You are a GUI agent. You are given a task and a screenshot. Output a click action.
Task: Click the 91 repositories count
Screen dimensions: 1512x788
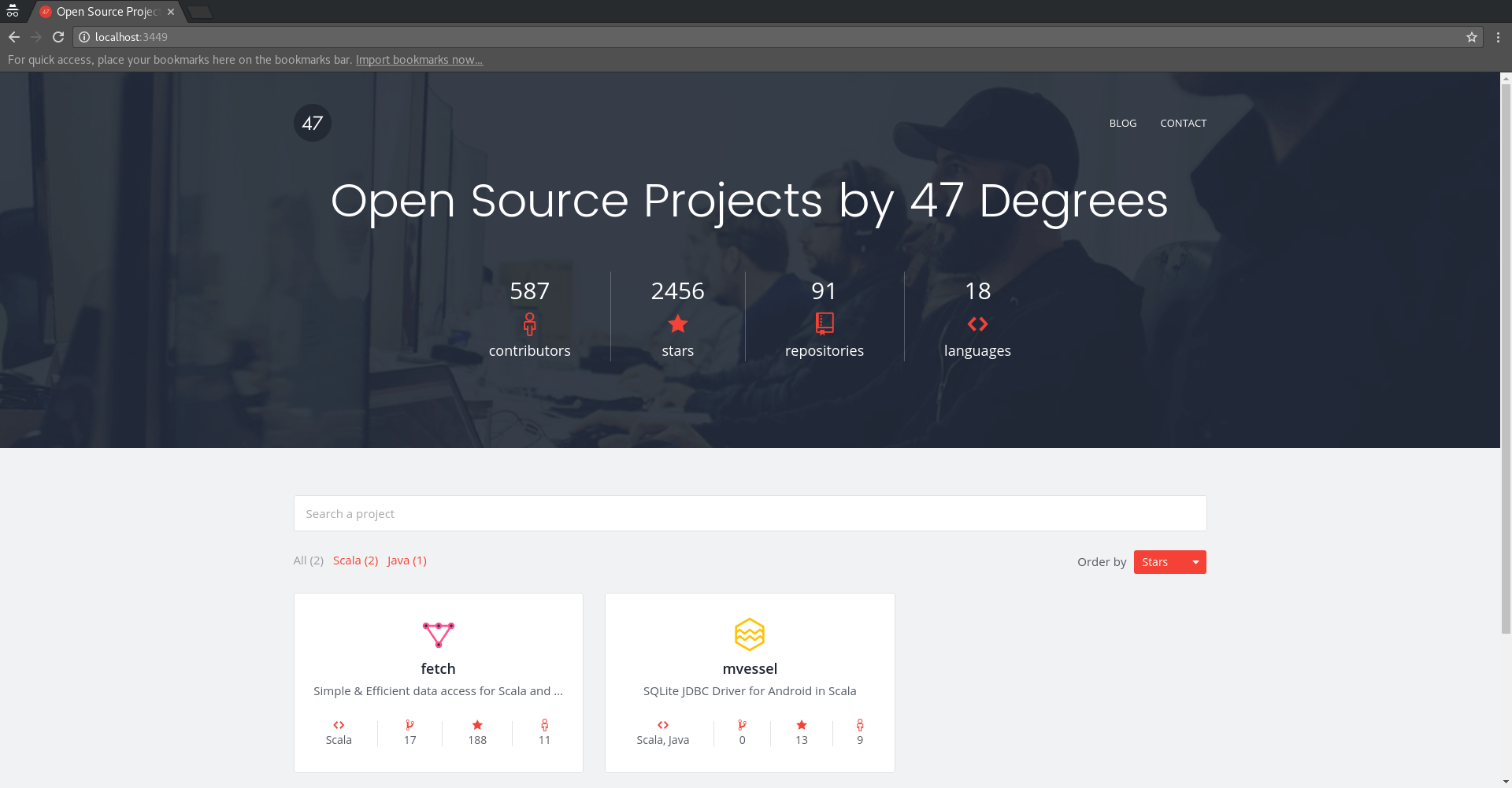[825, 291]
